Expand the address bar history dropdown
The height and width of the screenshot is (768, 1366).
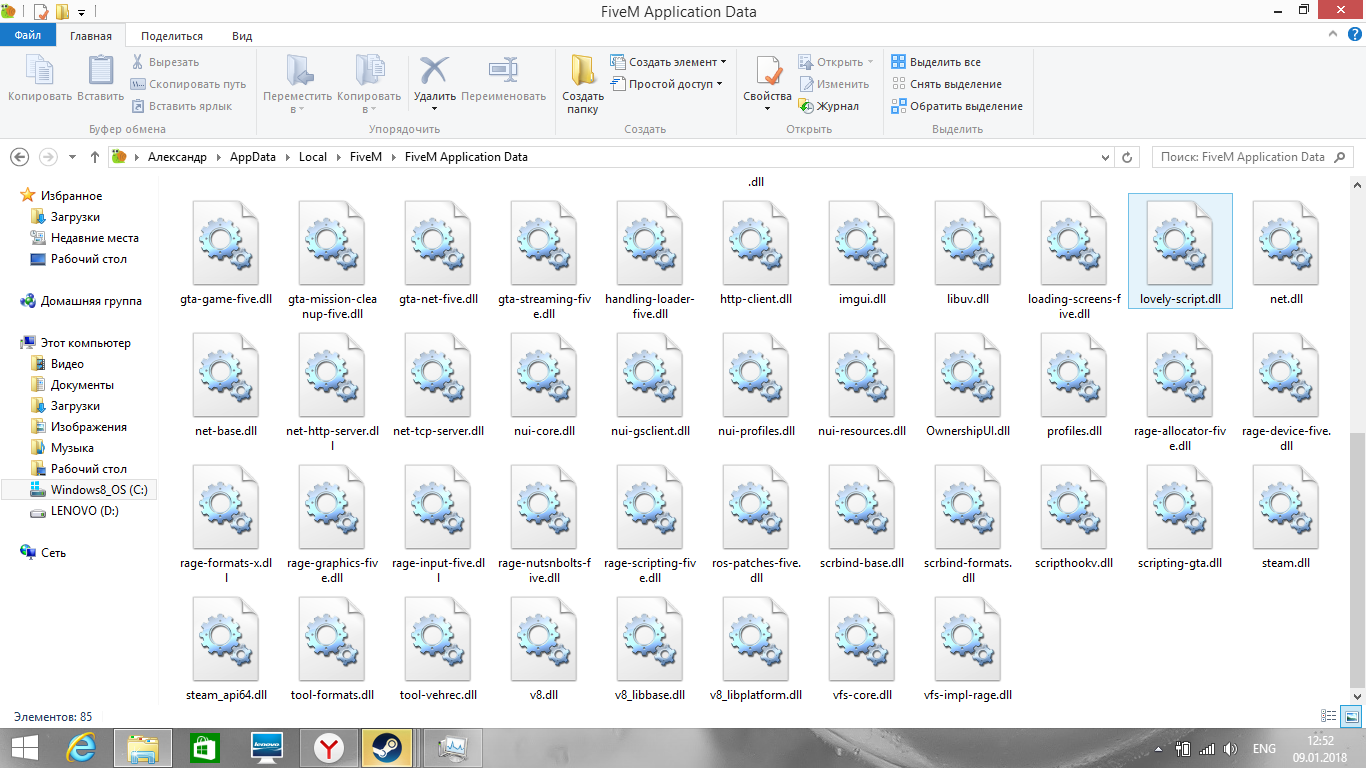pos(1105,157)
